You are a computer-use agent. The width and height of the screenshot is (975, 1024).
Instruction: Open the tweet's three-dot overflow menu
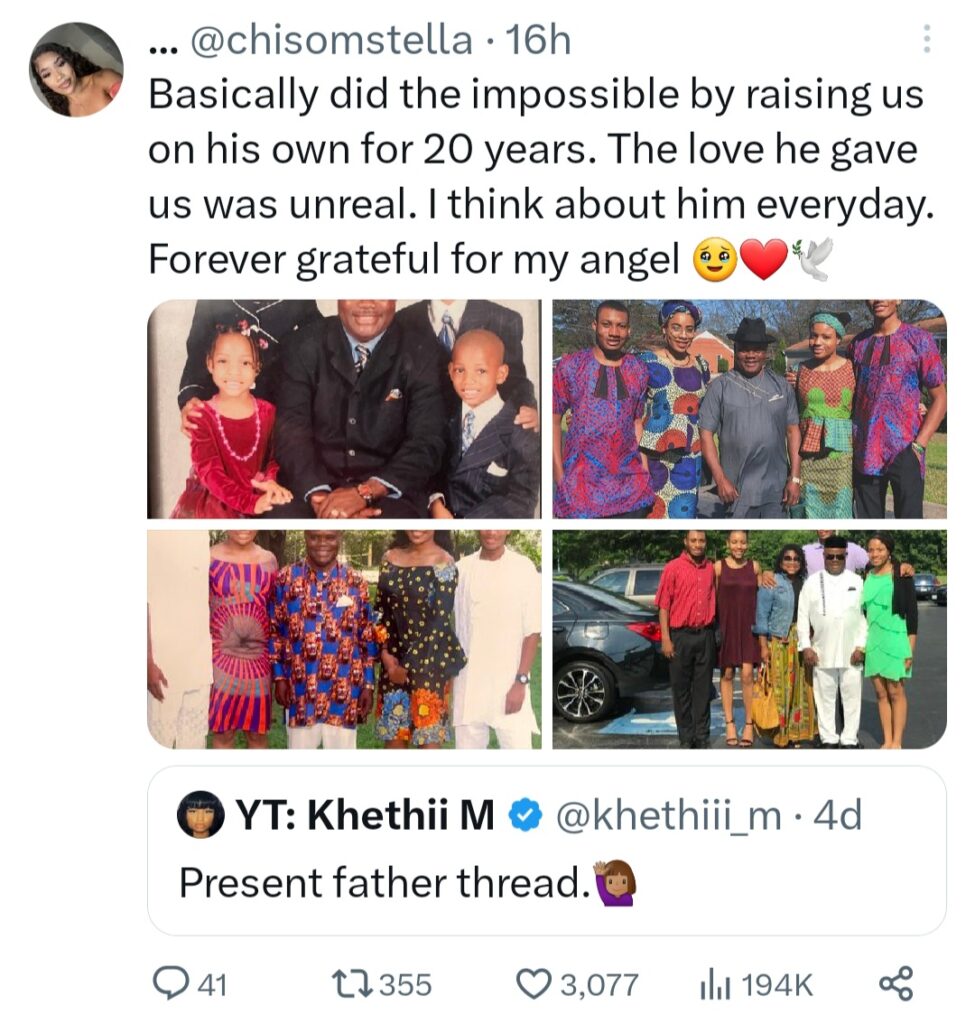pyautogui.click(x=926, y=39)
